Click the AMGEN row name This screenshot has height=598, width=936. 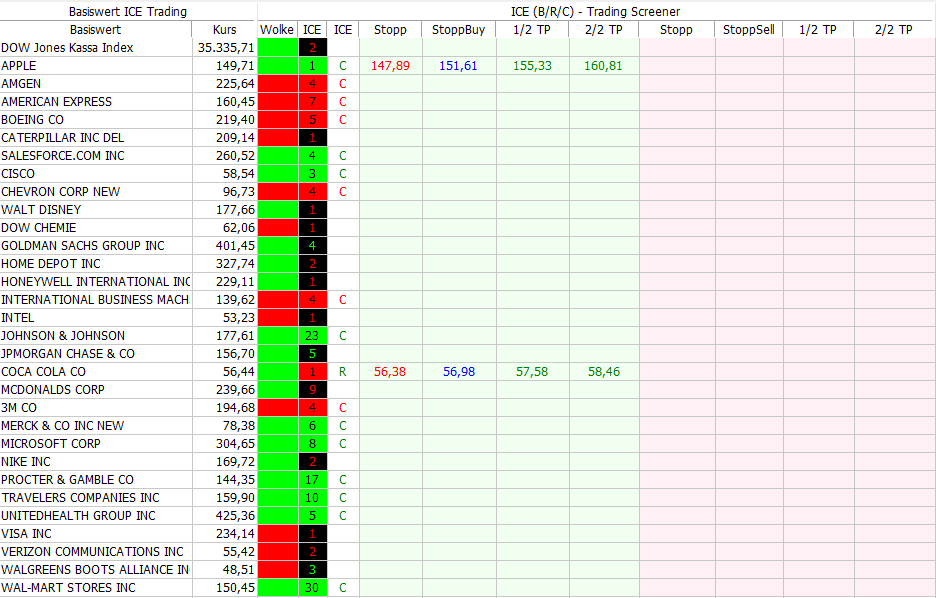tap(21, 84)
